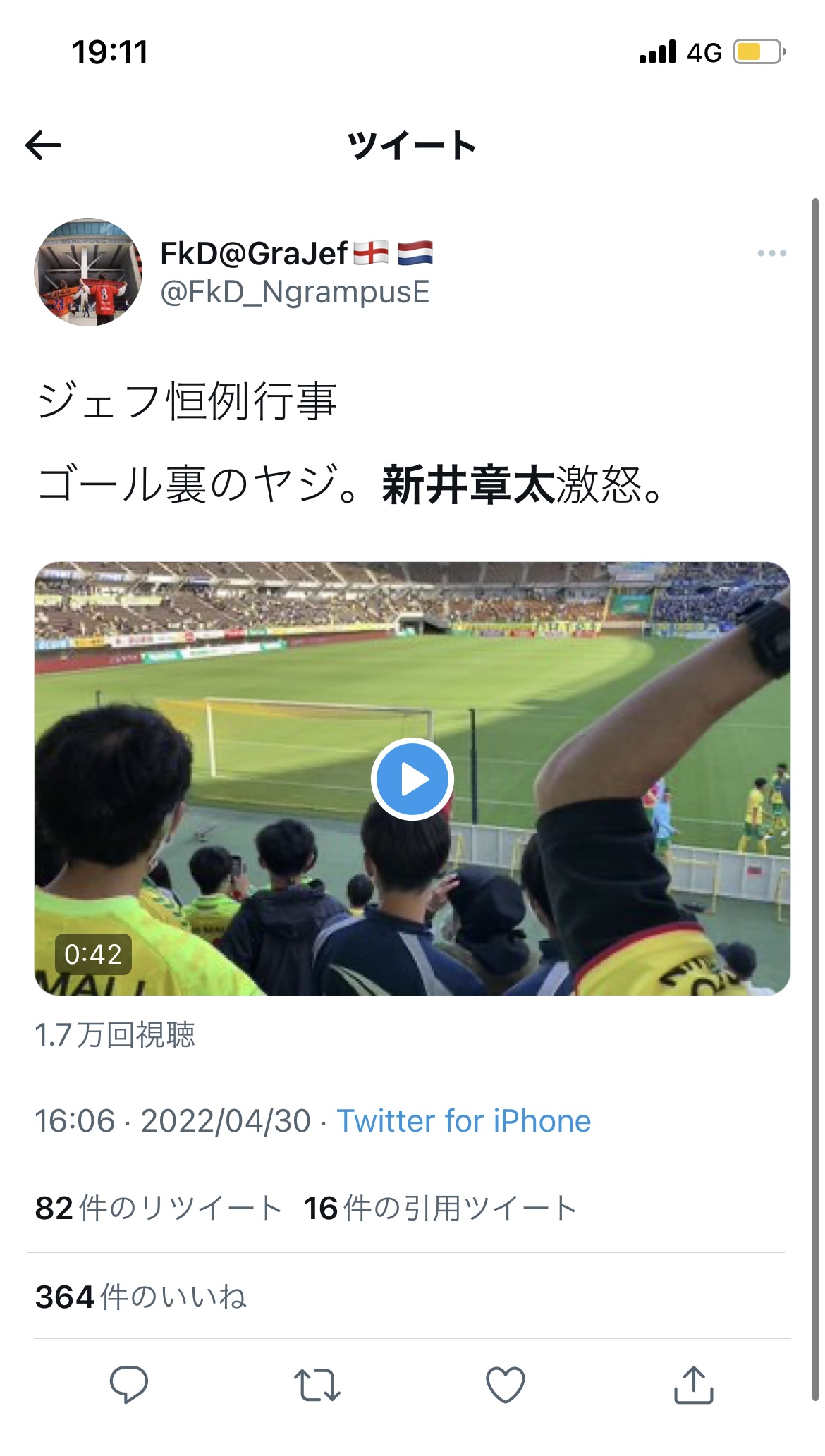Tap the reply speech bubble icon
Viewport: 825px width, 1456px height.
click(129, 1384)
